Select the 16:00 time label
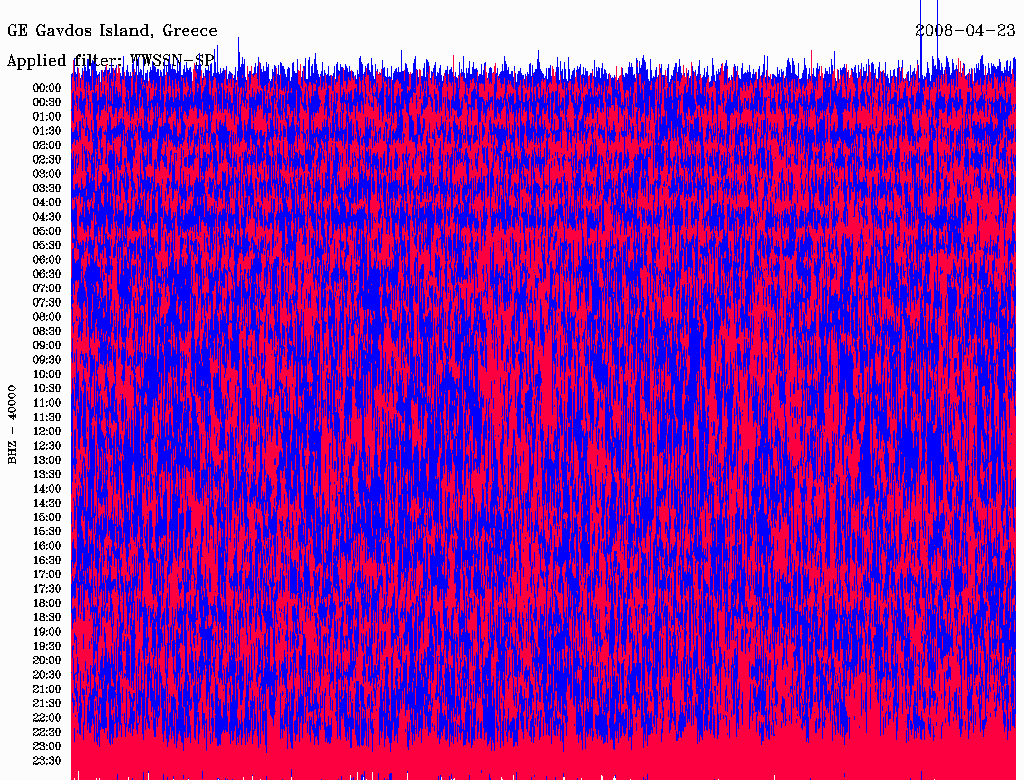Image resolution: width=1024 pixels, height=780 pixels. tap(47, 546)
